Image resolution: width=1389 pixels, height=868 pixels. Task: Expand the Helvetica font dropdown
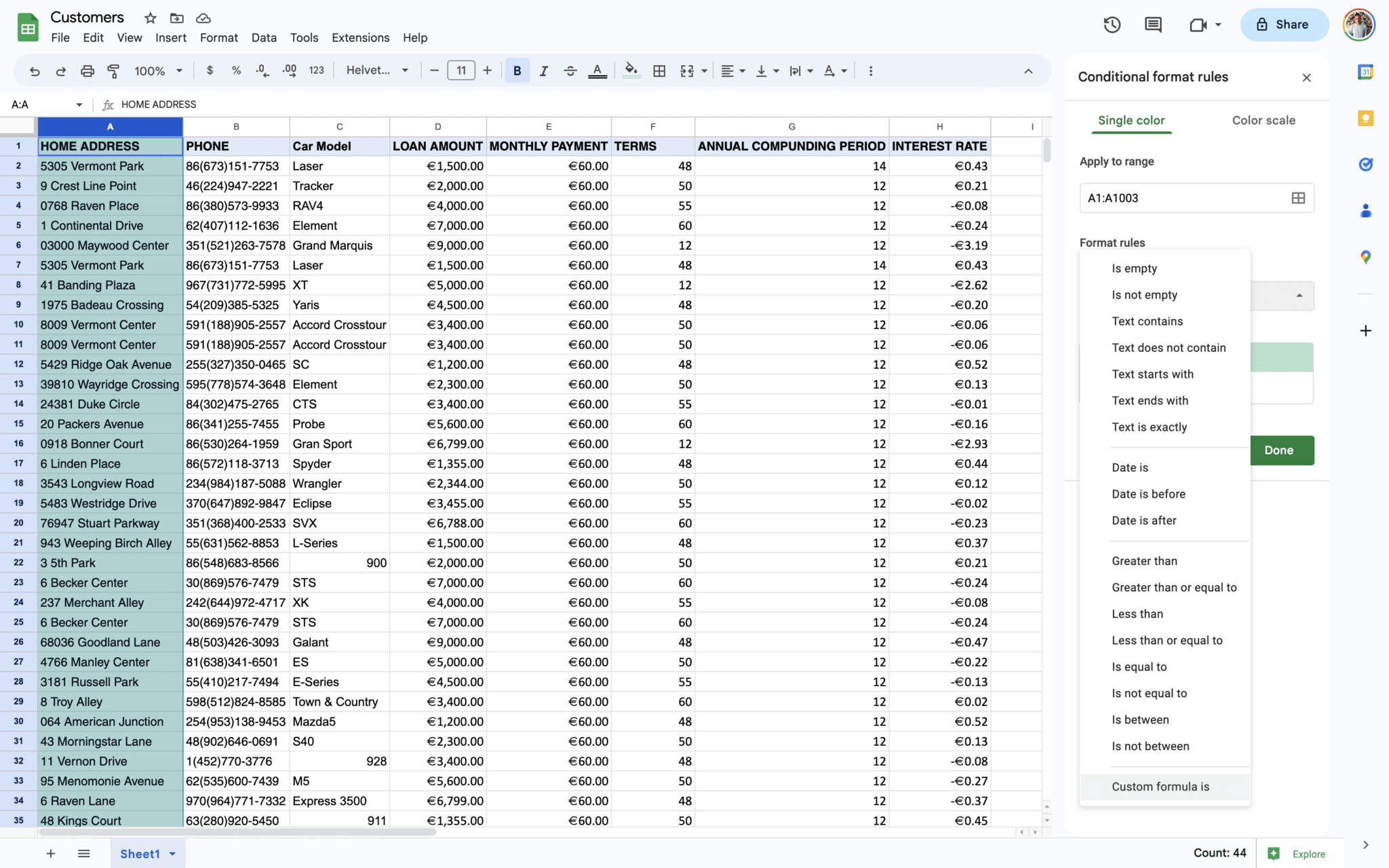[377, 71]
